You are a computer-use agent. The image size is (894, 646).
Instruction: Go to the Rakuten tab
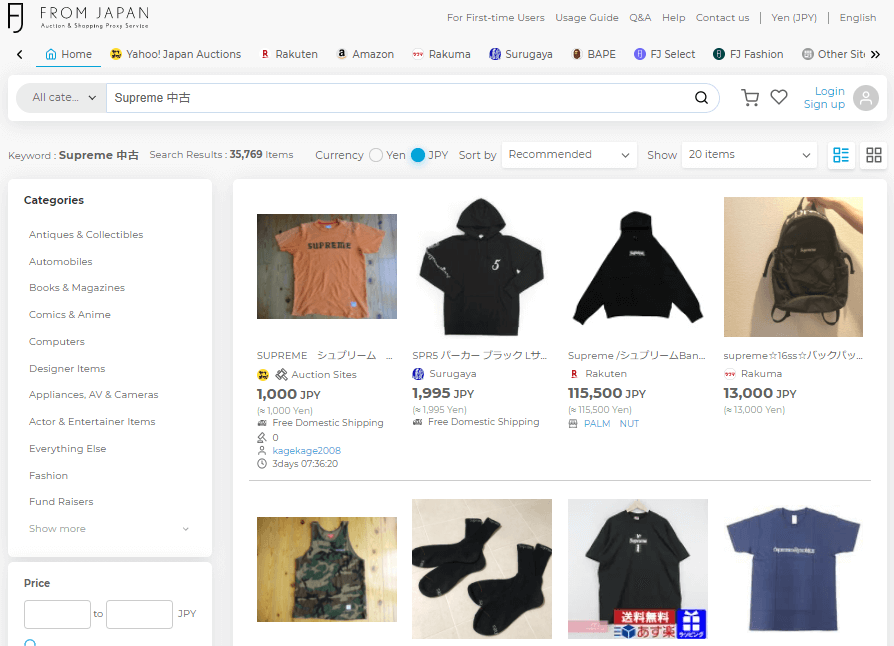pos(289,54)
